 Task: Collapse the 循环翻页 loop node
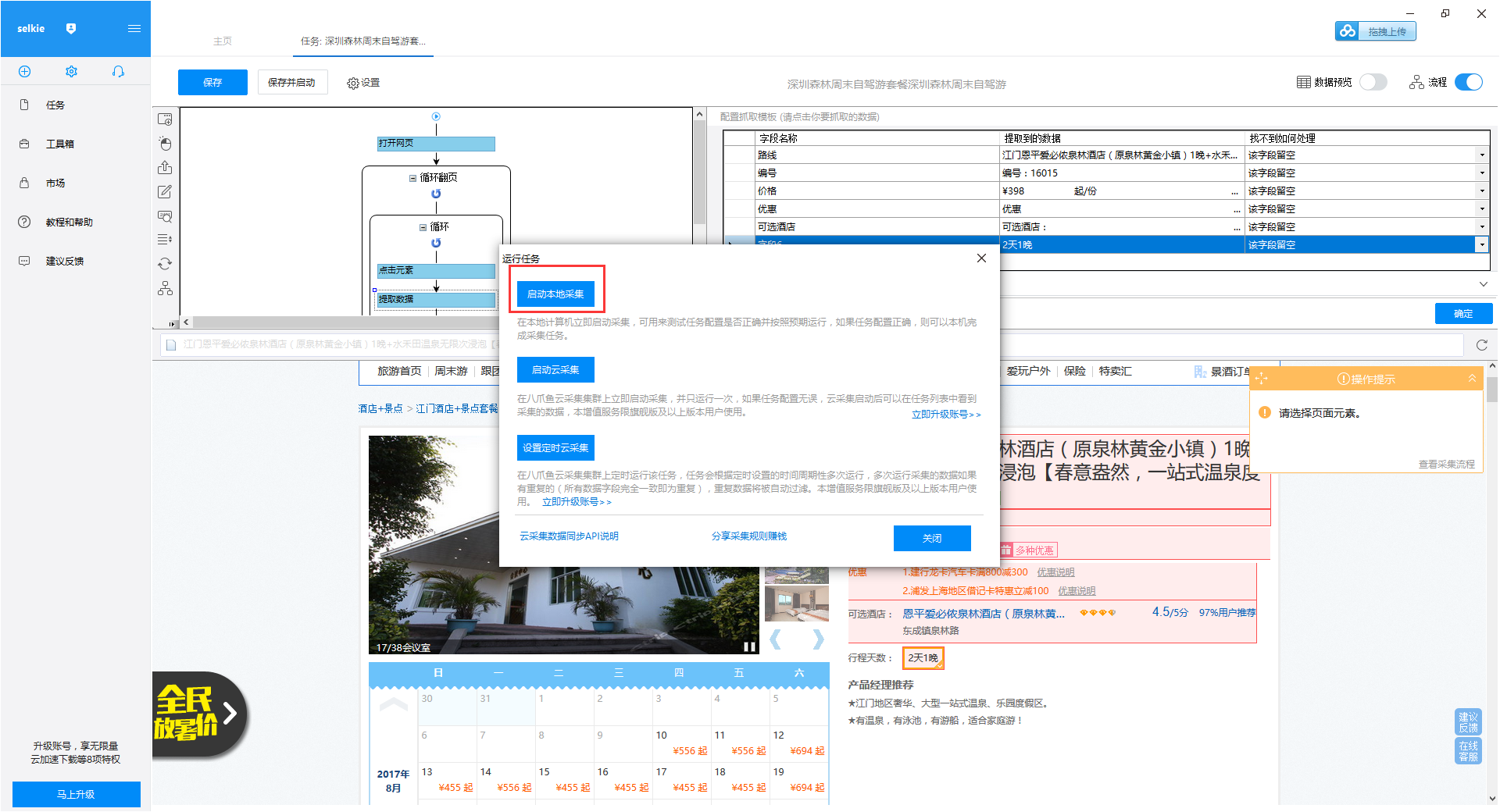[x=412, y=178]
